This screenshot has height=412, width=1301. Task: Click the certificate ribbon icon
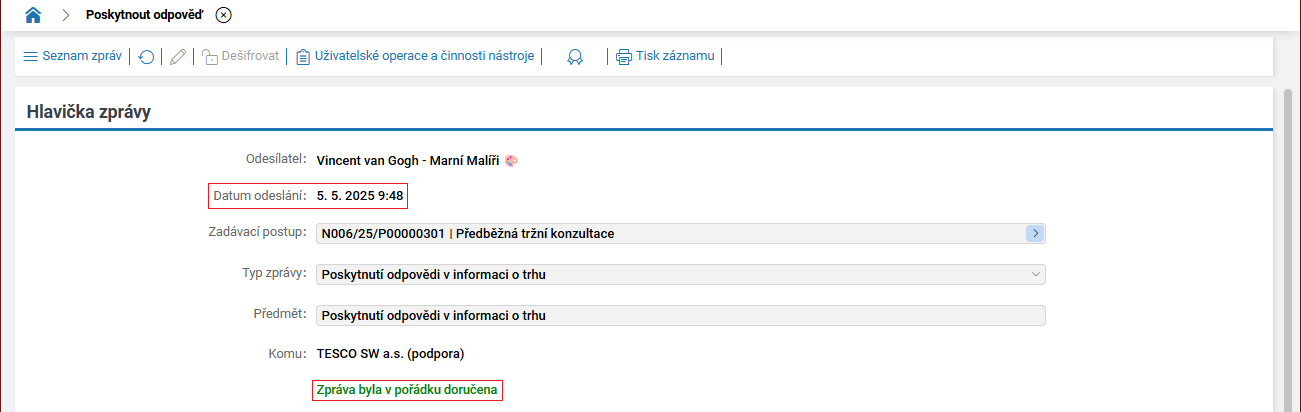[x=575, y=57]
